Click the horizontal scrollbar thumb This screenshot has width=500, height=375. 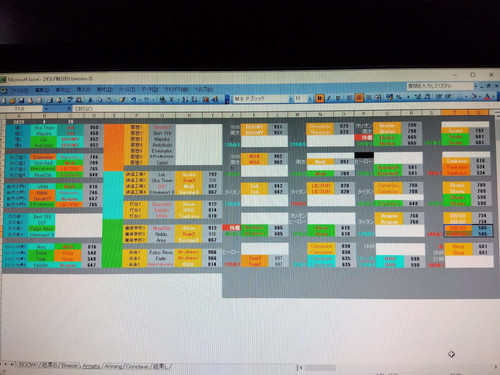pyautogui.click(x=320, y=367)
